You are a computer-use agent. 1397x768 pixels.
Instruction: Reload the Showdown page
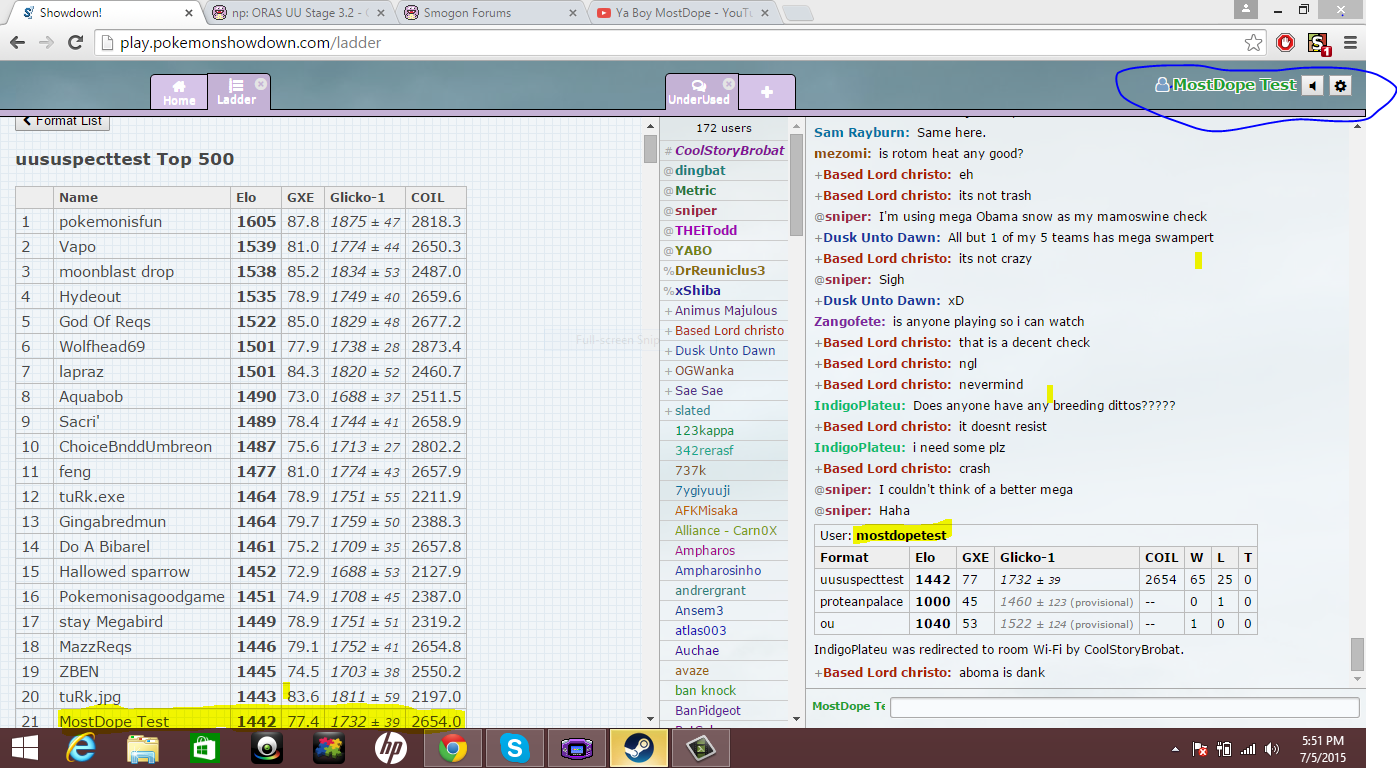coord(75,43)
